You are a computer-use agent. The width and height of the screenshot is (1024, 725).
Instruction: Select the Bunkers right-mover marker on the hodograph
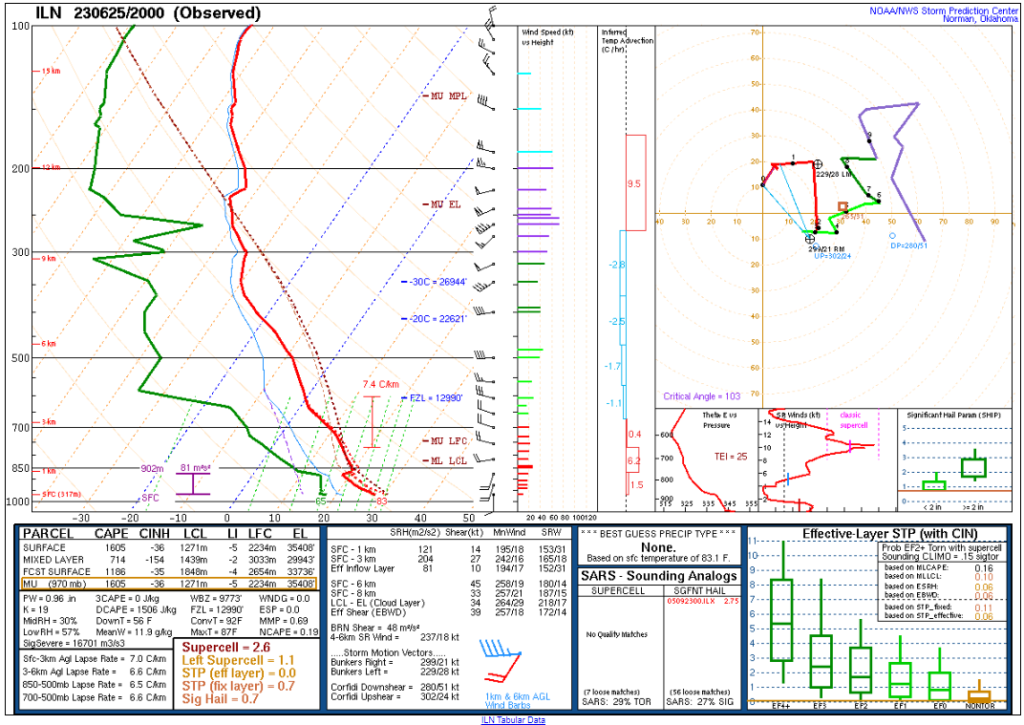tap(810, 240)
